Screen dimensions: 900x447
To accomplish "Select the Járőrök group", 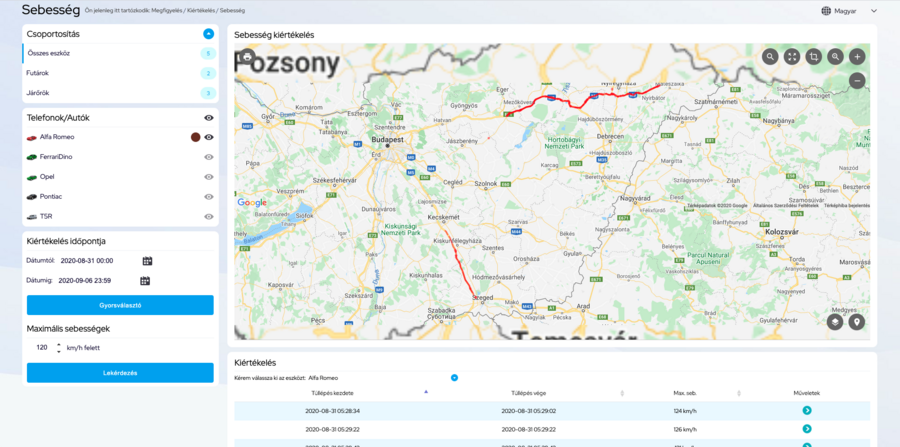I will (120, 93).
